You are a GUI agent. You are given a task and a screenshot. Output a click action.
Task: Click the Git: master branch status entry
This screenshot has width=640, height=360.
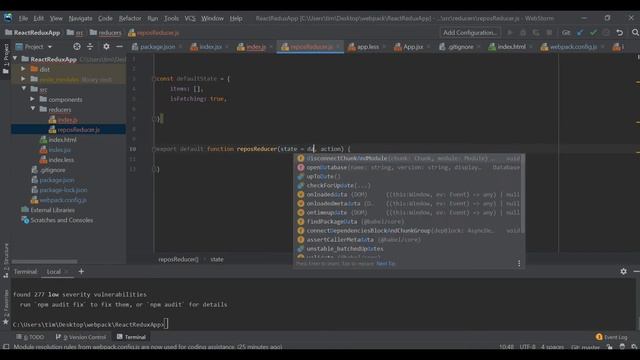tap(585, 347)
